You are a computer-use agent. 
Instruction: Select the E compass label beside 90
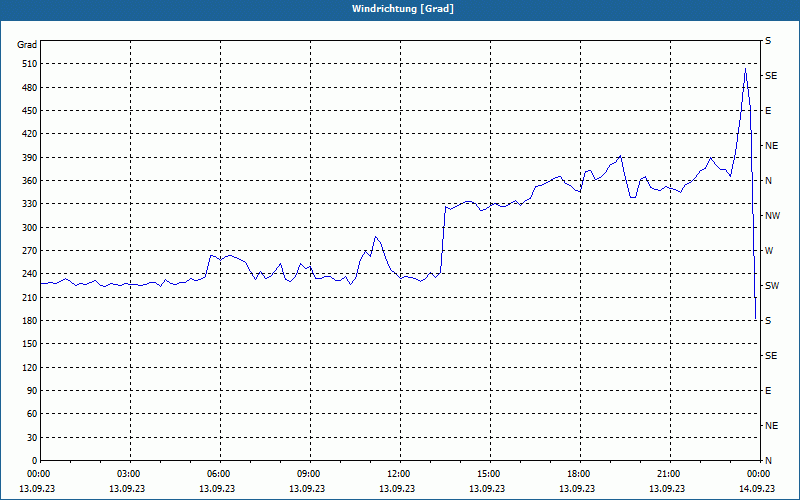[x=768, y=391]
